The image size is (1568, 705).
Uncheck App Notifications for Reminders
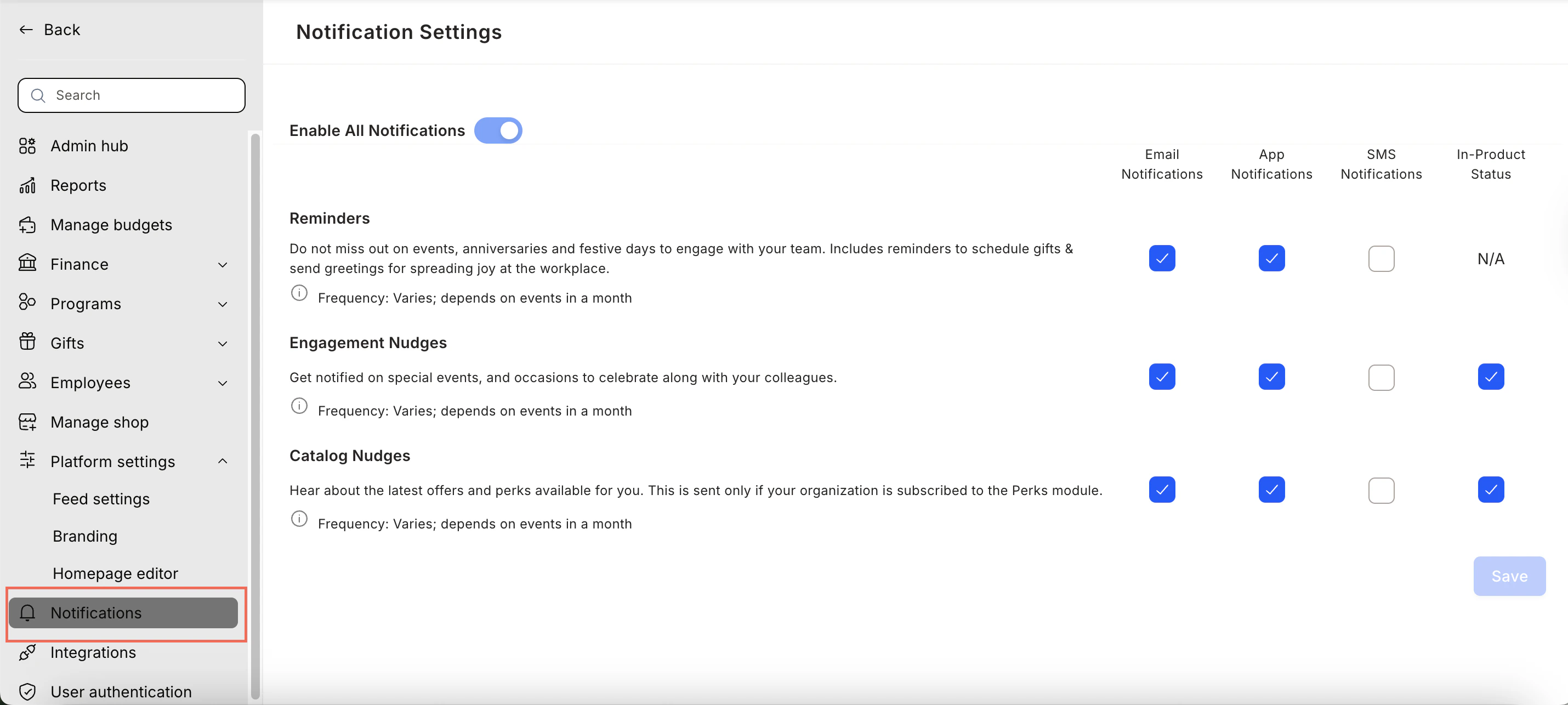point(1271,259)
